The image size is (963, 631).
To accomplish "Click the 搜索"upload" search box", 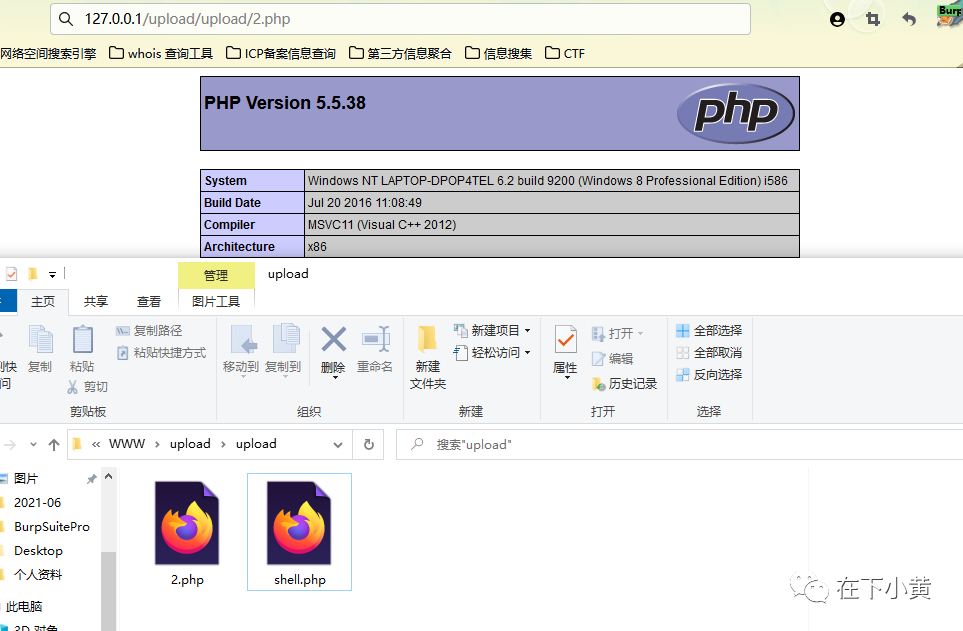I will point(679,445).
